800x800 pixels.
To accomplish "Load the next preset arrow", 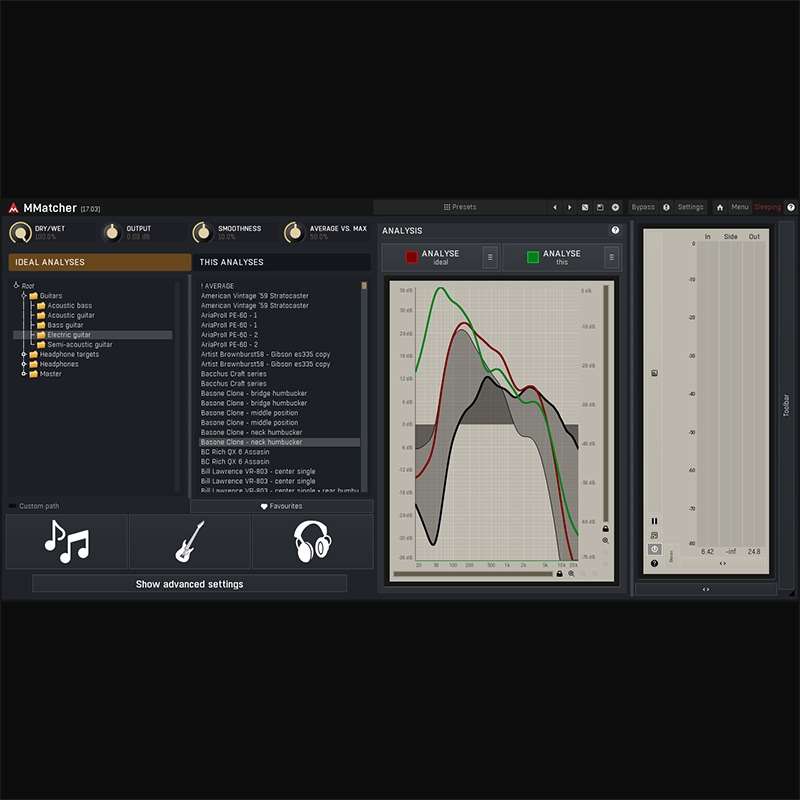I will coord(570,207).
